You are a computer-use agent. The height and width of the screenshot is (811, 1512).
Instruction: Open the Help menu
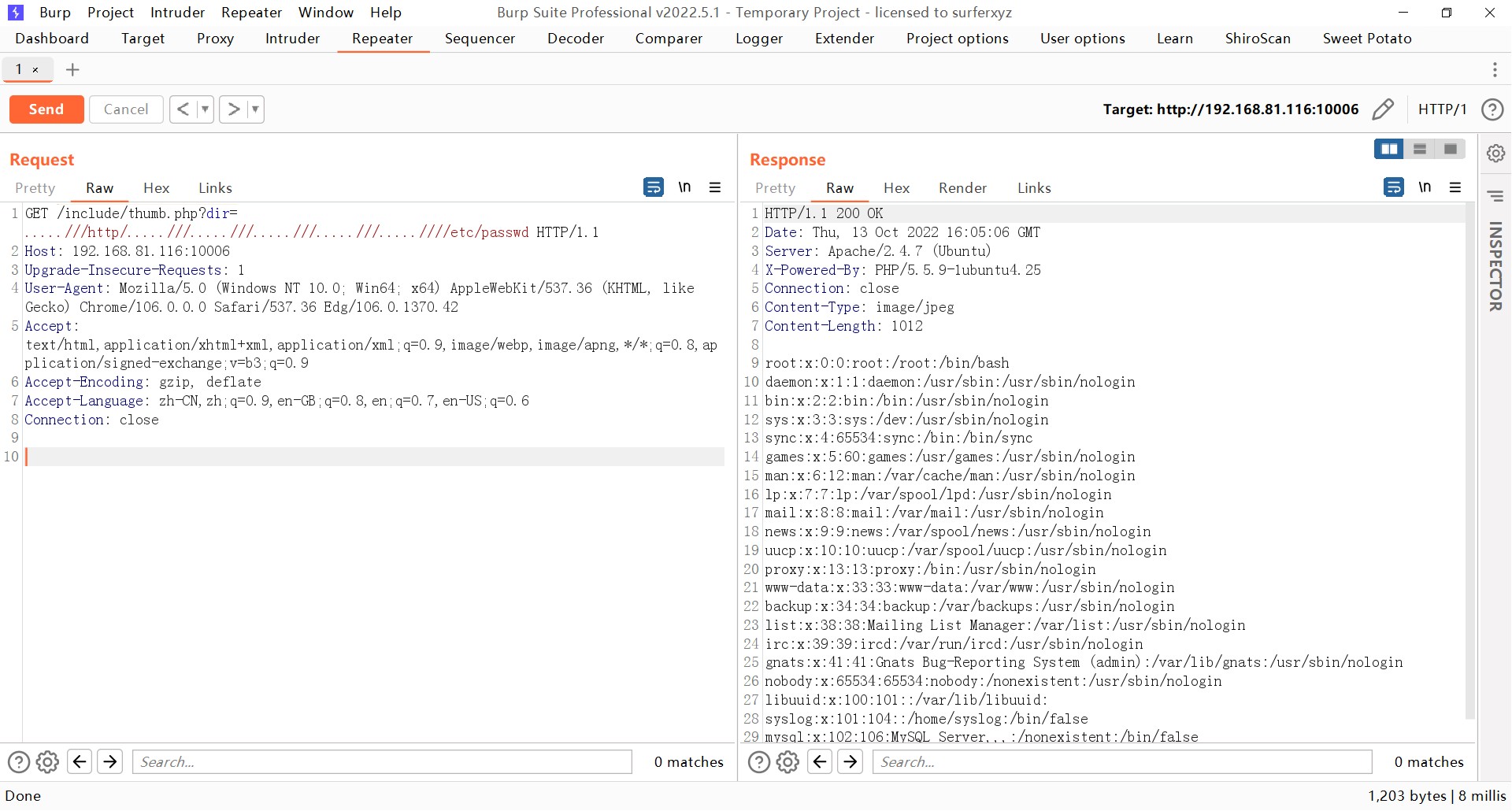[x=386, y=13]
